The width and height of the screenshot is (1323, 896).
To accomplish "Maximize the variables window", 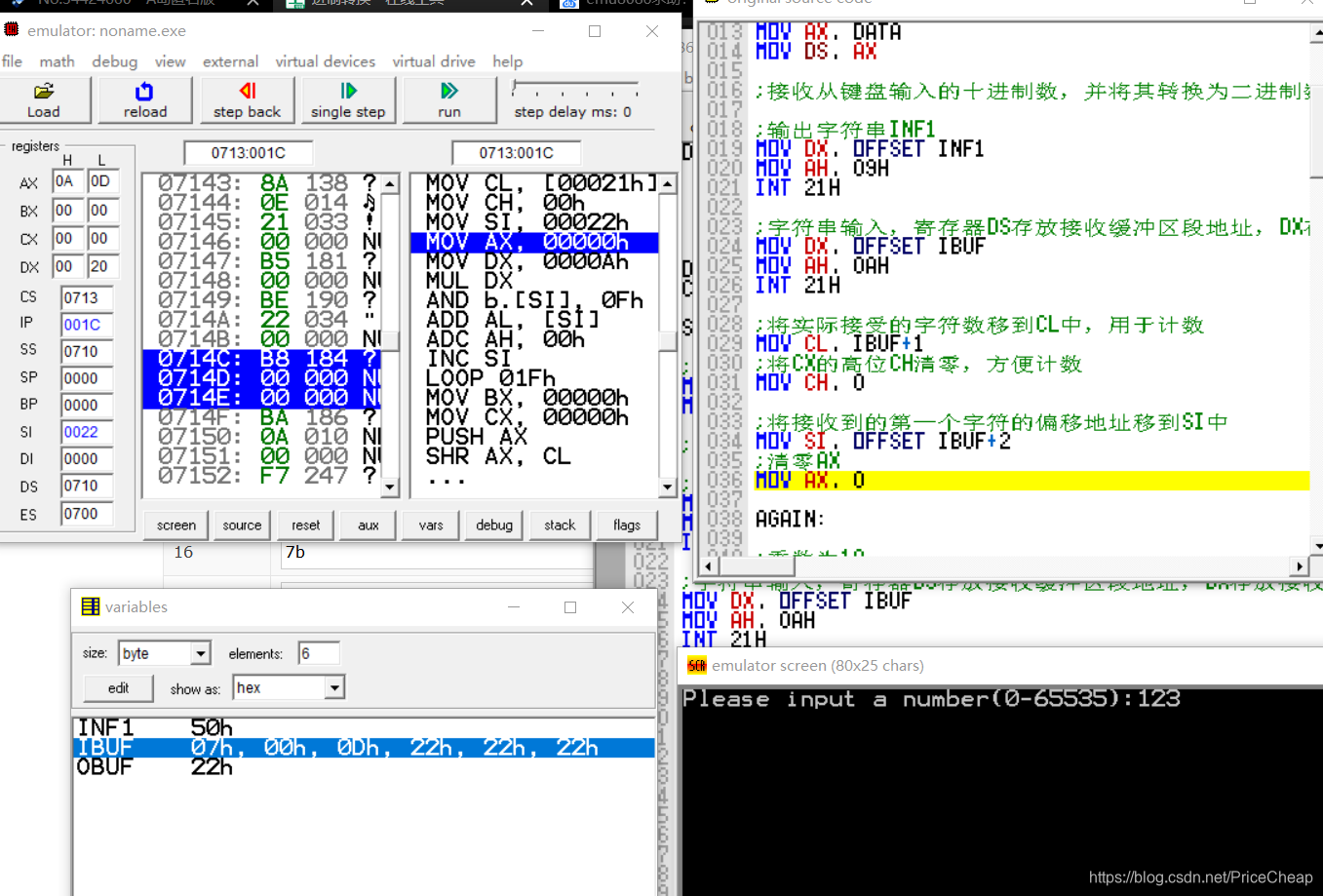I will [570, 607].
